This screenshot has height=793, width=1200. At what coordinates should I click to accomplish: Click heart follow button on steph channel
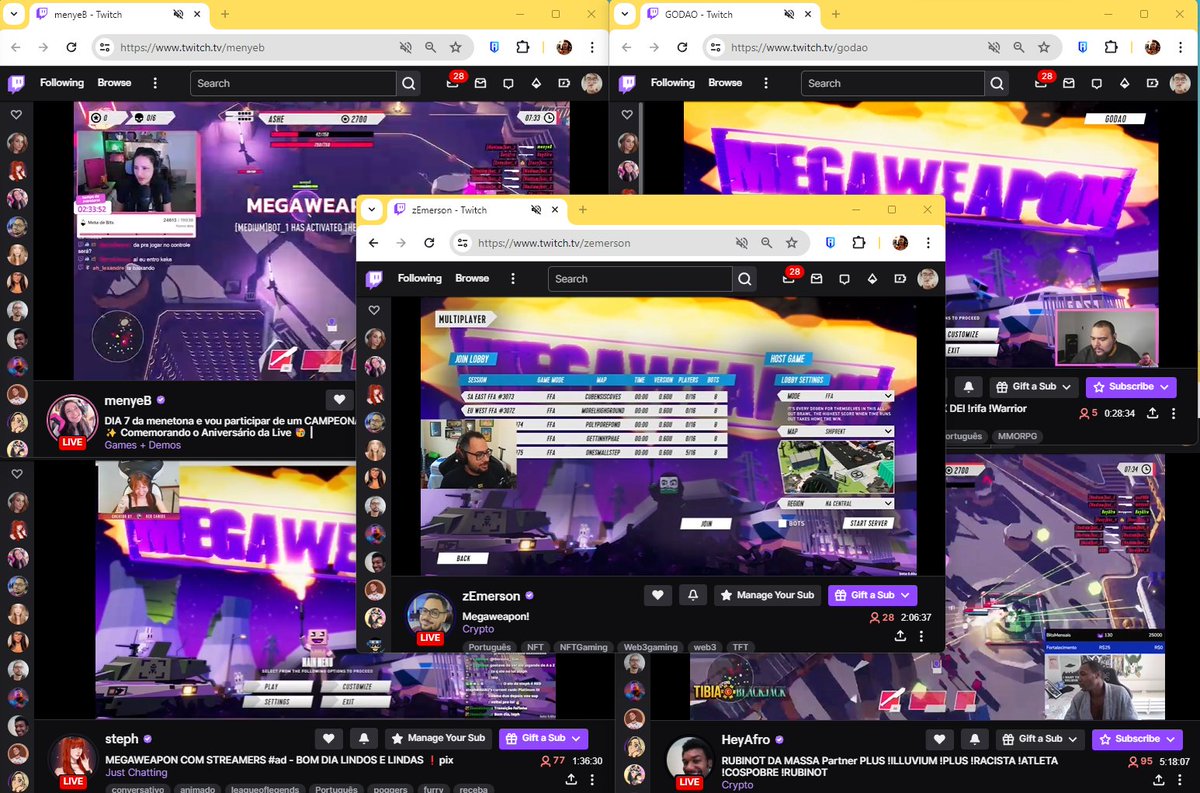click(x=328, y=739)
